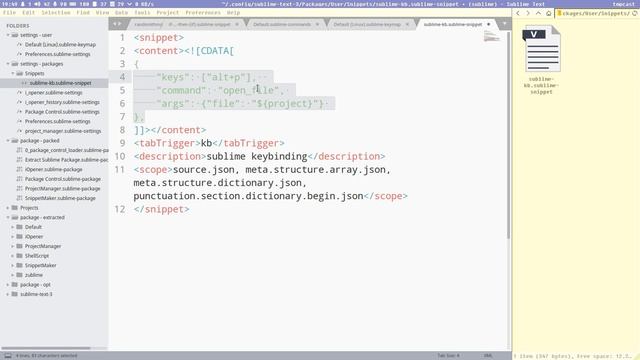Image resolution: width=640 pixels, height=360 pixels.
Task: Select SnippetMaker.sublime-package in sidebar
Action: (60, 198)
